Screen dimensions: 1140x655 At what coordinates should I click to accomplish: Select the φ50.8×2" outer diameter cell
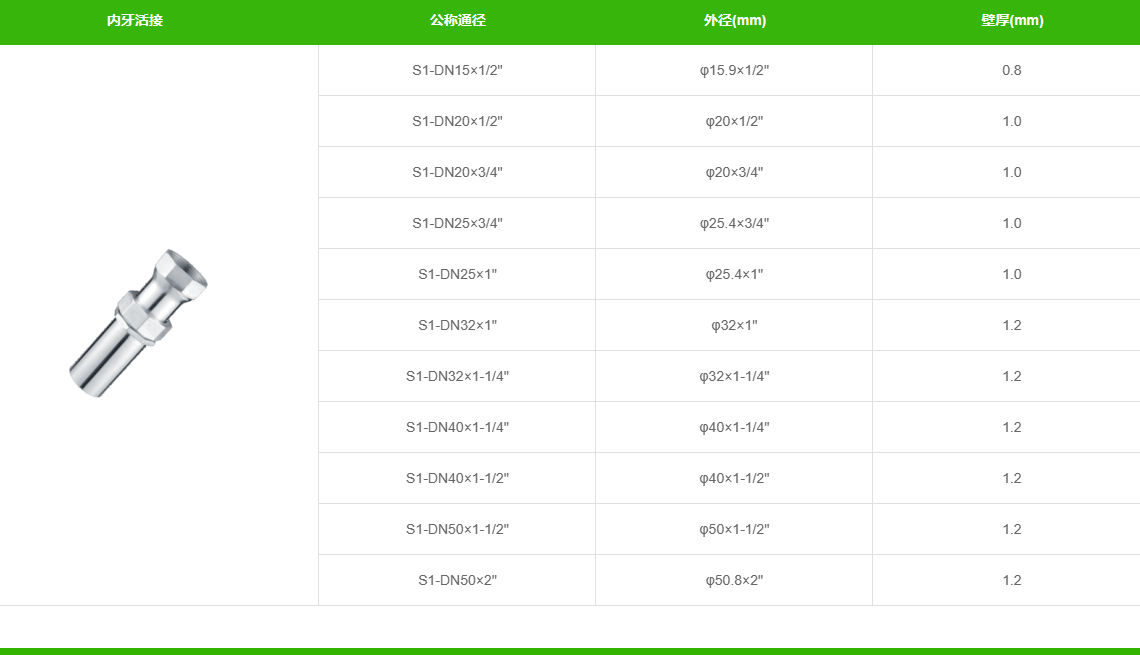734,580
